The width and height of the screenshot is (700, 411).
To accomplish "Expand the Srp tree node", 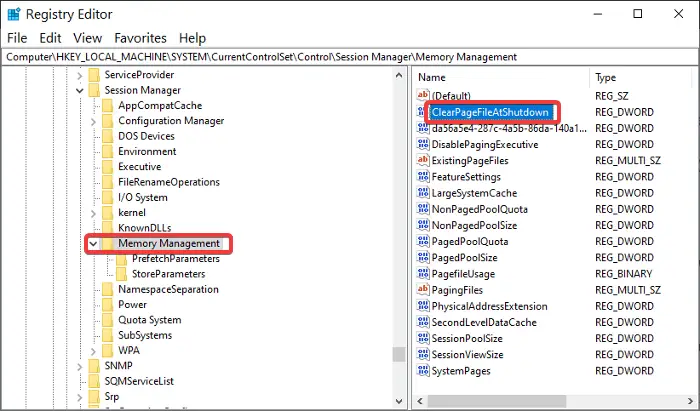I will (x=80, y=397).
